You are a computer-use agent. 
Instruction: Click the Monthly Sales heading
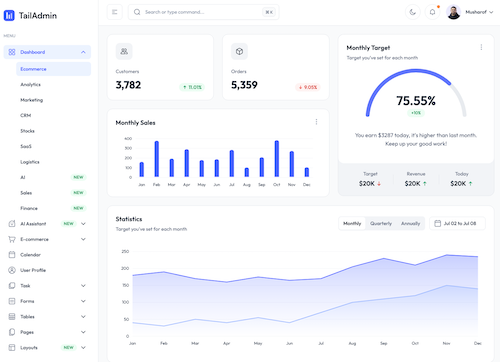[x=135, y=123]
